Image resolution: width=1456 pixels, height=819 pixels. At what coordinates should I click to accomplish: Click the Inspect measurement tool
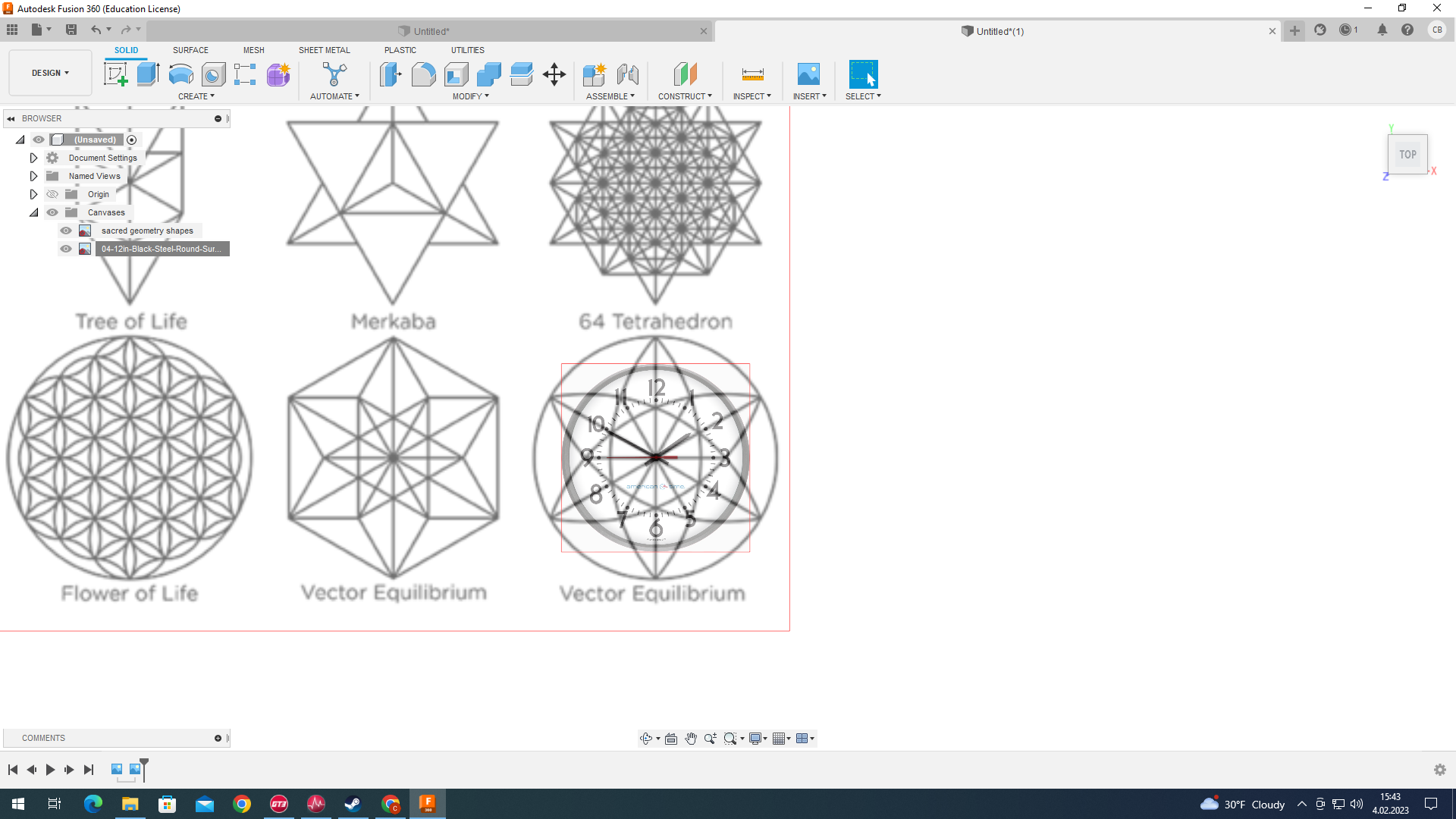point(753,74)
